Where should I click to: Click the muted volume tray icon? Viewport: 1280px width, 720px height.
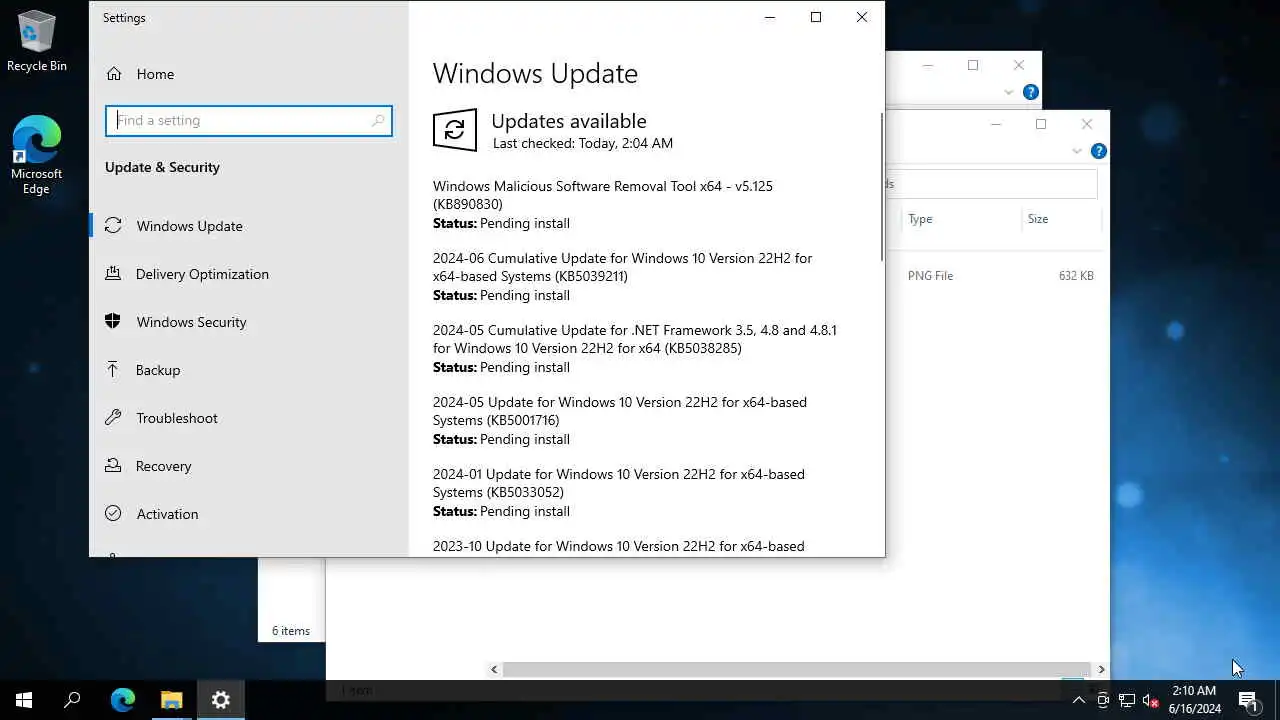coord(1150,700)
